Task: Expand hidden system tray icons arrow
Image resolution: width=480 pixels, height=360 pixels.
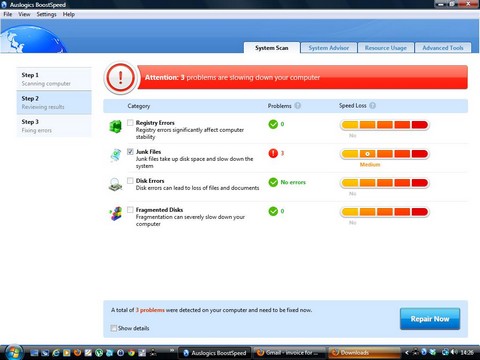Action: click(407, 352)
